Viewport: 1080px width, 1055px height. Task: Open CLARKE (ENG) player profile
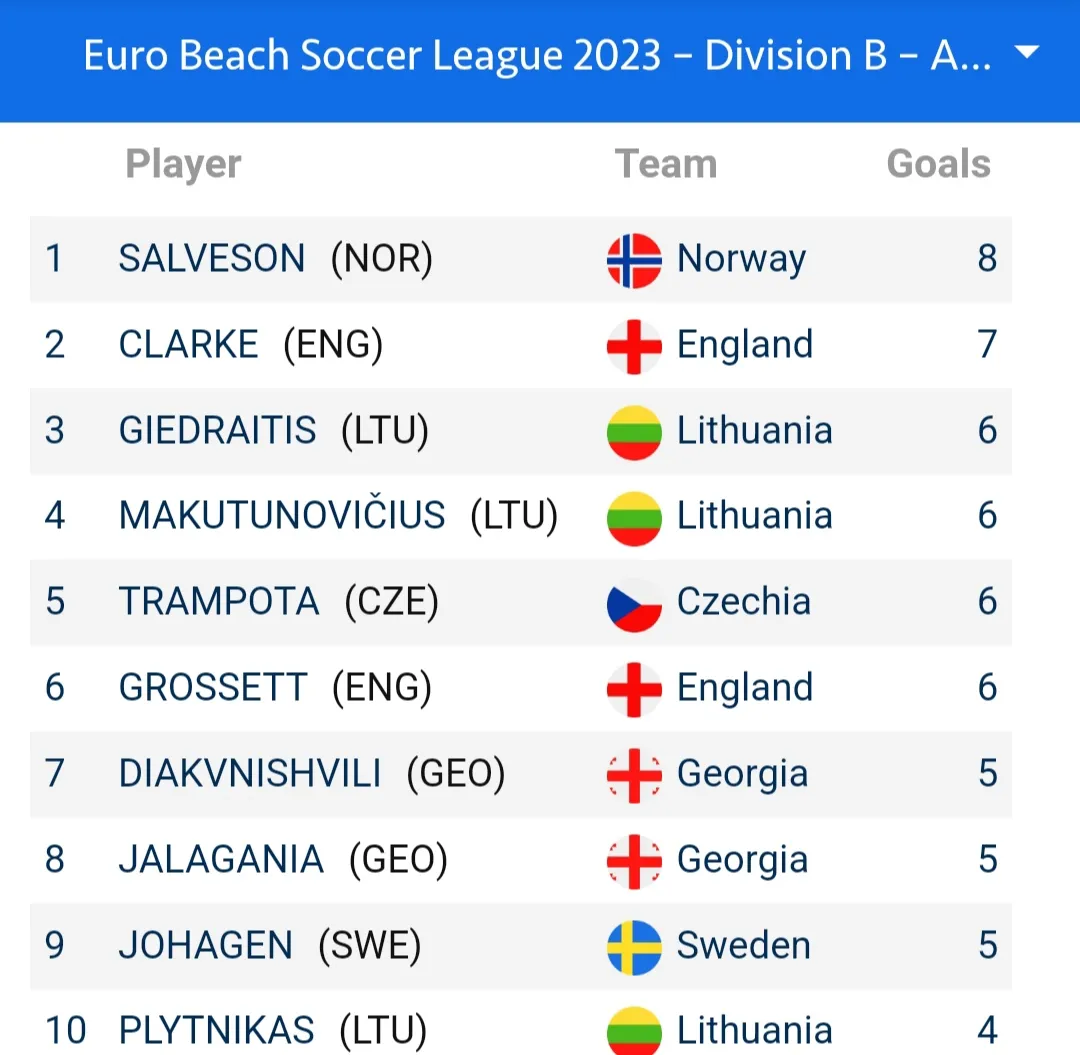click(x=250, y=345)
